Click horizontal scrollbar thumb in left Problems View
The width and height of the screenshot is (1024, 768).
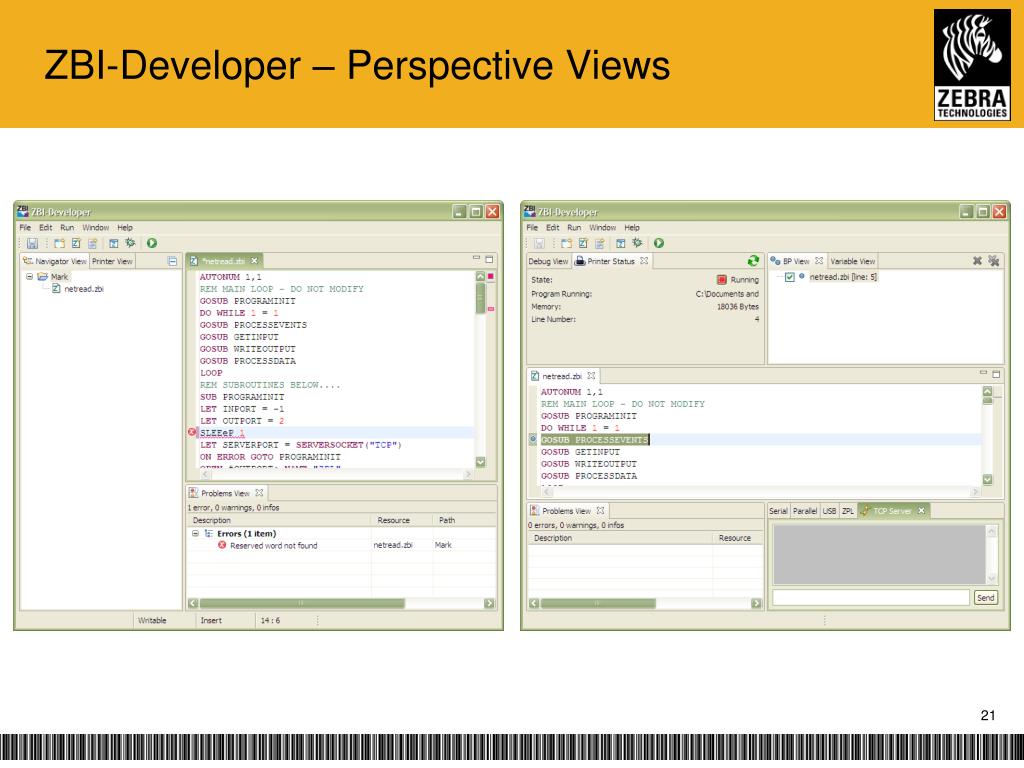coord(302,603)
